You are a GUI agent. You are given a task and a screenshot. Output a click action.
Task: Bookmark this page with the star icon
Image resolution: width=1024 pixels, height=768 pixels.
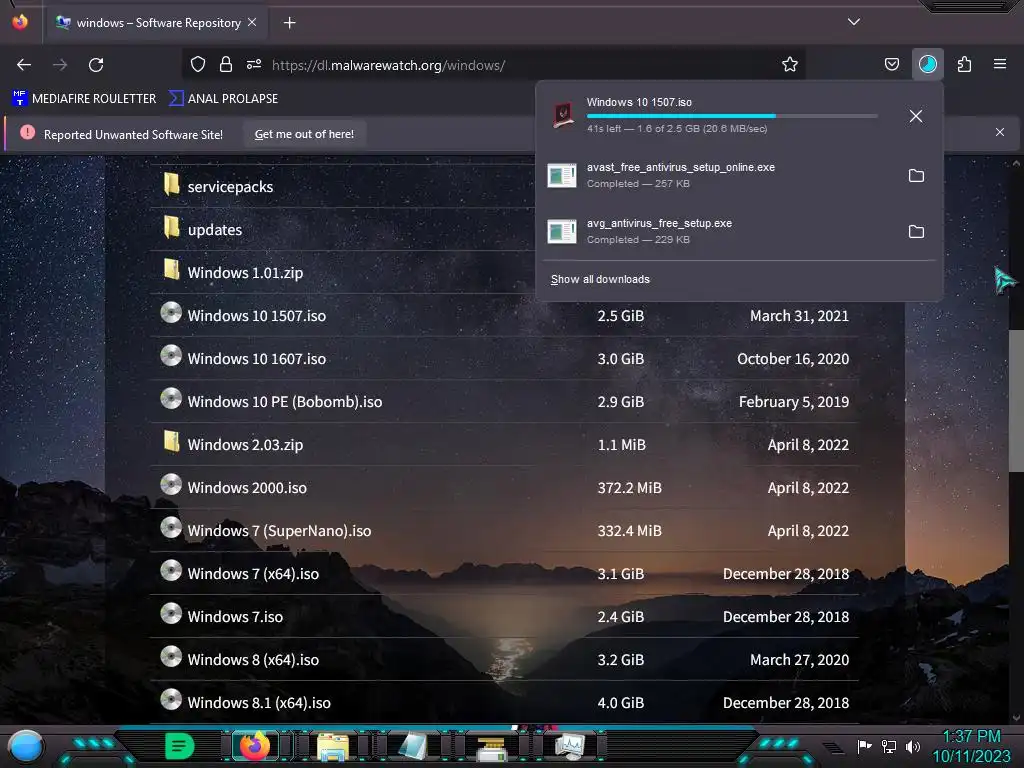pyautogui.click(x=790, y=64)
